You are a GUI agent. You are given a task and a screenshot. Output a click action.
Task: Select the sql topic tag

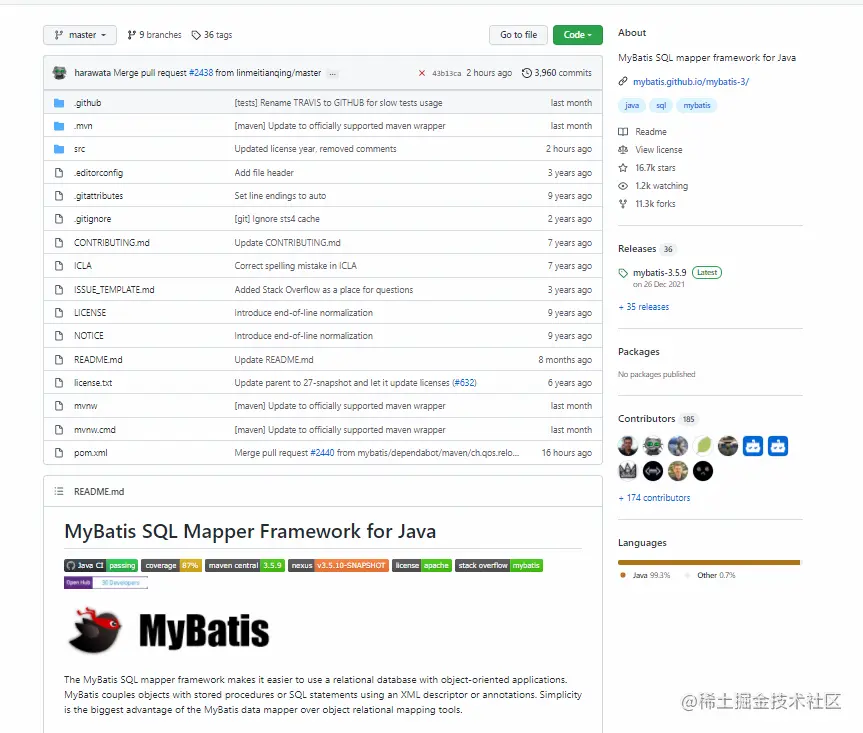pyautogui.click(x=661, y=105)
